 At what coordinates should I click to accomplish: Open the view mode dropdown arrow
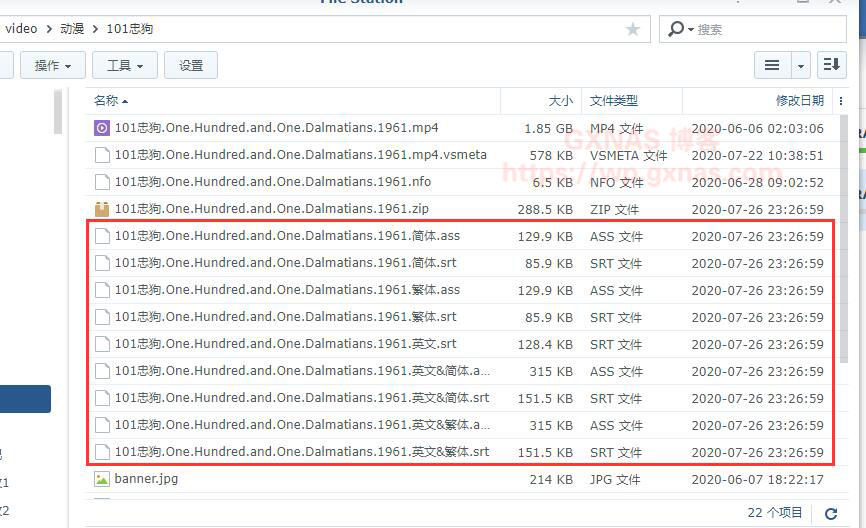click(800, 65)
